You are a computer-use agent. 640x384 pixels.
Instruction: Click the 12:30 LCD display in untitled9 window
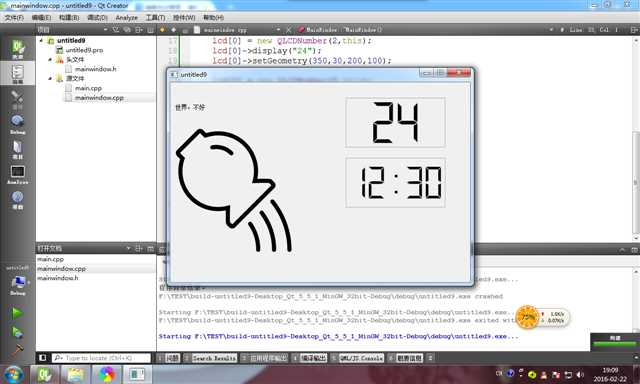click(x=395, y=183)
